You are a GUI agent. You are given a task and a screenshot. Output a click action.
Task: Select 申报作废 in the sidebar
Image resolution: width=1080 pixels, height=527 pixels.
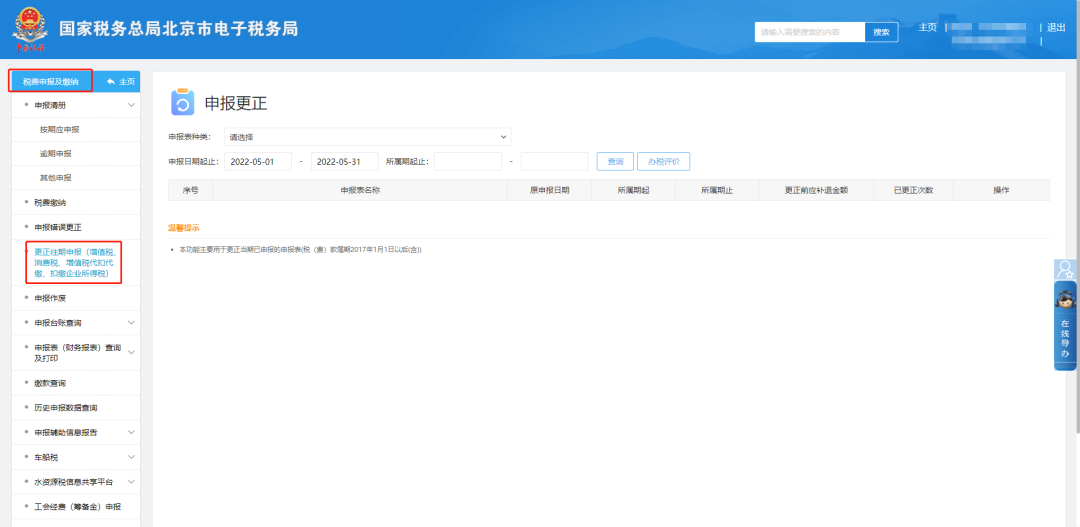tap(50, 298)
